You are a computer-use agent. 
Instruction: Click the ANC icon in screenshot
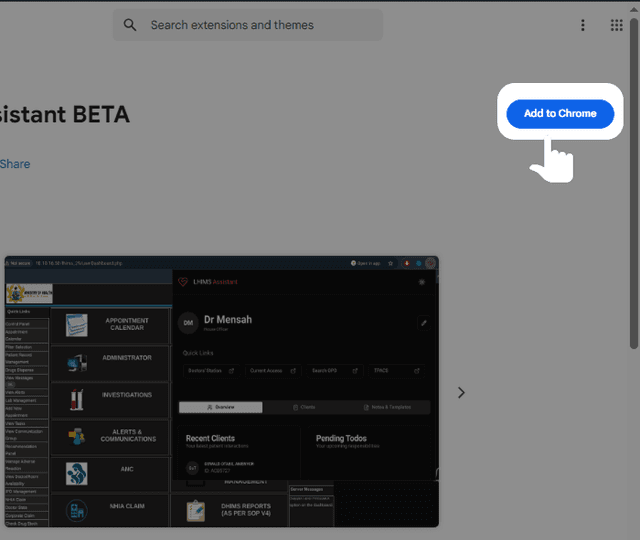click(x=77, y=473)
